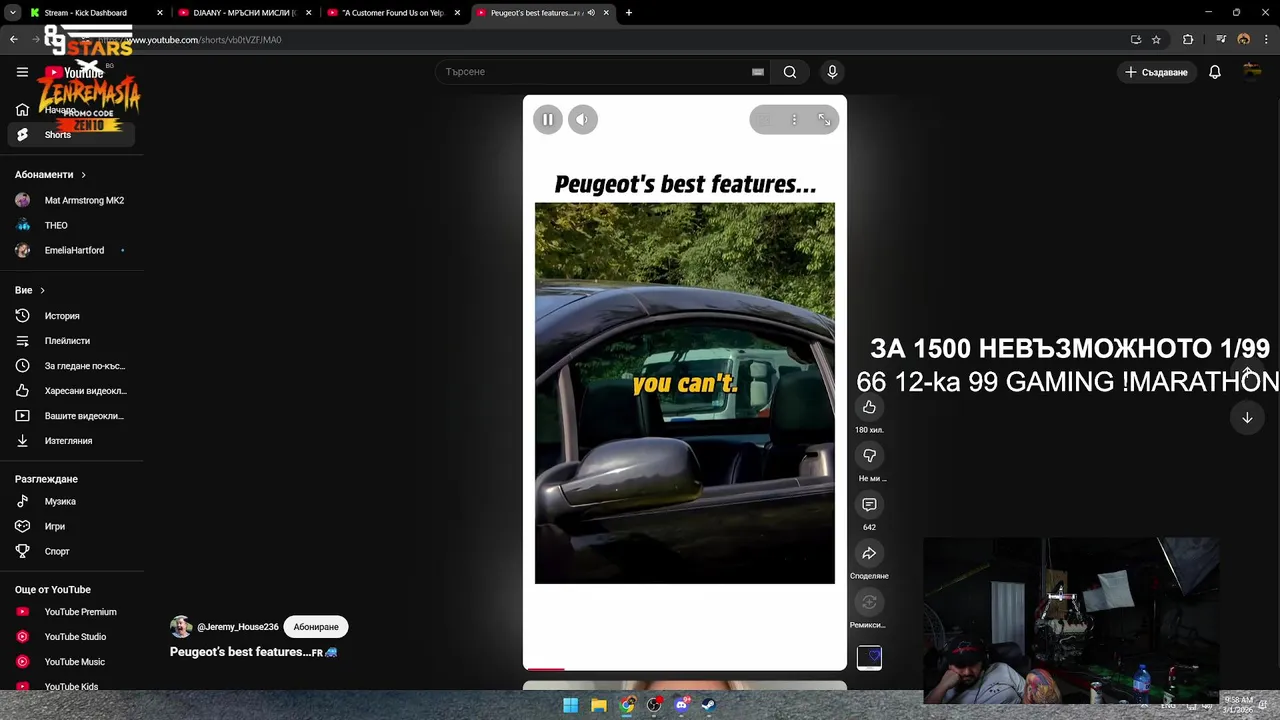Share the short via arrow icon
Viewport: 1280px width, 720px height.
pyautogui.click(x=869, y=554)
